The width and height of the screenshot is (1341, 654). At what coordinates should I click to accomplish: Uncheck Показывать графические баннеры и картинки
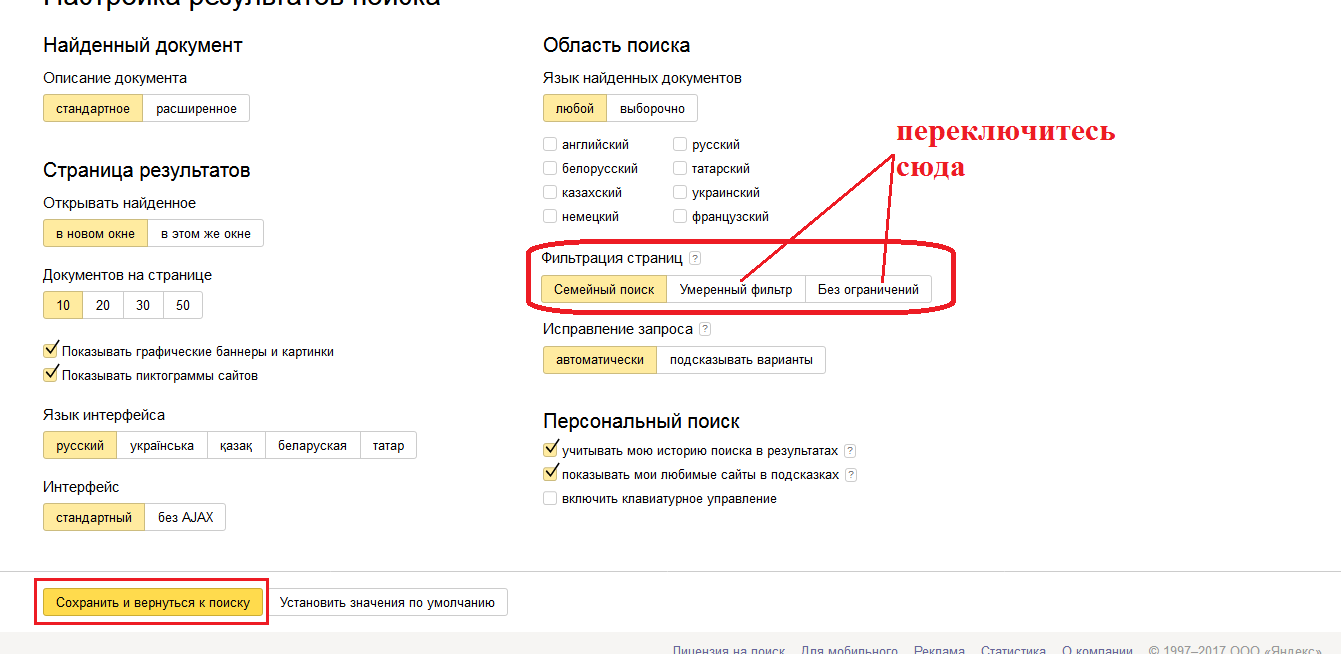pos(51,351)
